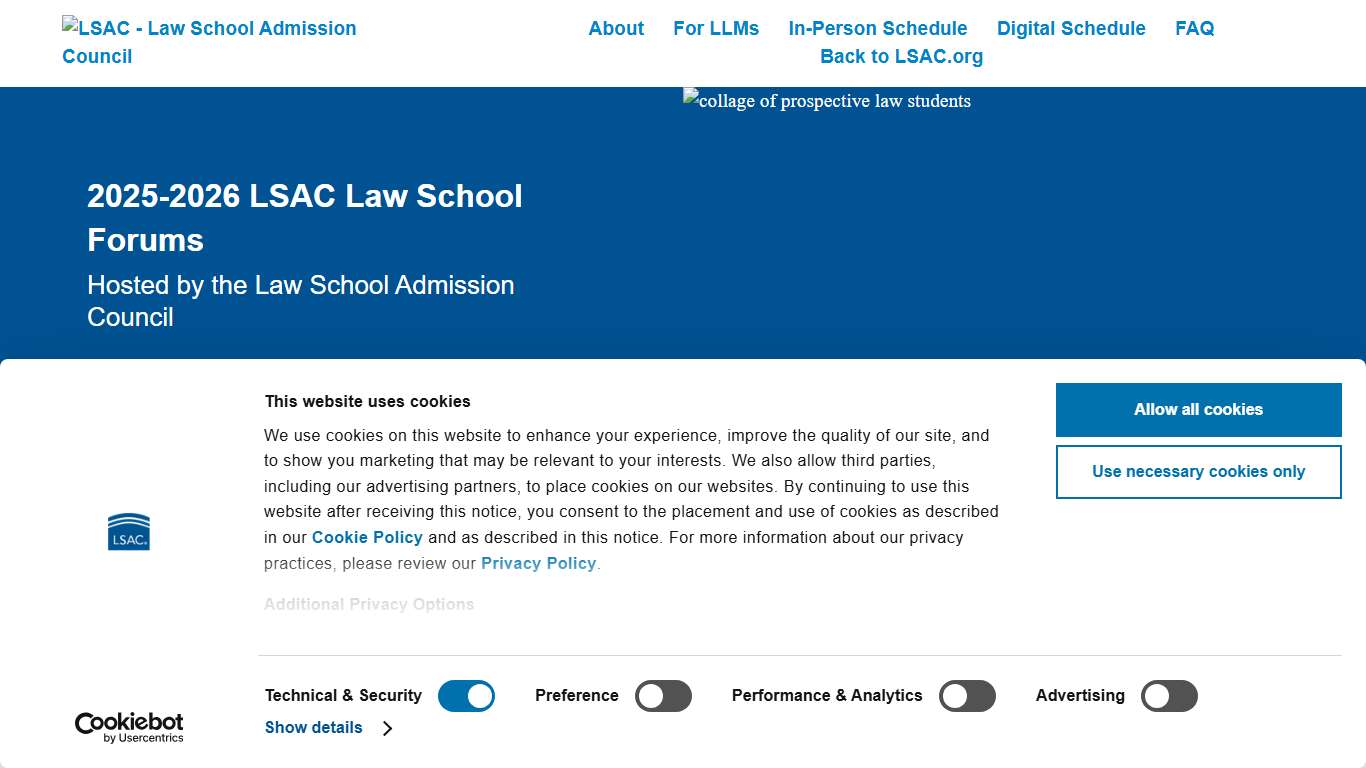The height and width of the screenshot is (768, 1366).
Task: Click the LSAC logo in the top-left corner
Action: tap(209, 42)
